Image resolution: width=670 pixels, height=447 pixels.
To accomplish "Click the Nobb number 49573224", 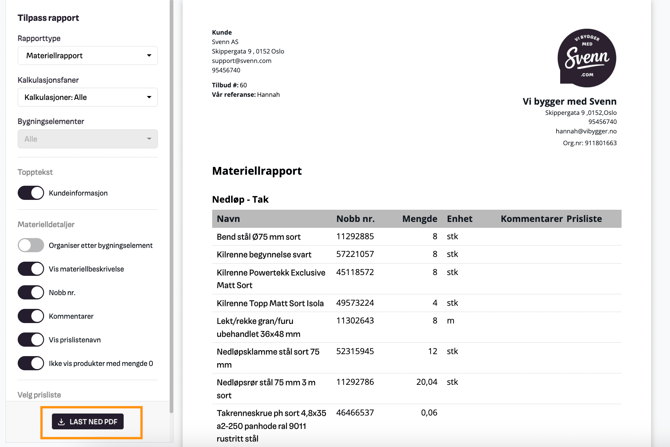I will (355, 303).
